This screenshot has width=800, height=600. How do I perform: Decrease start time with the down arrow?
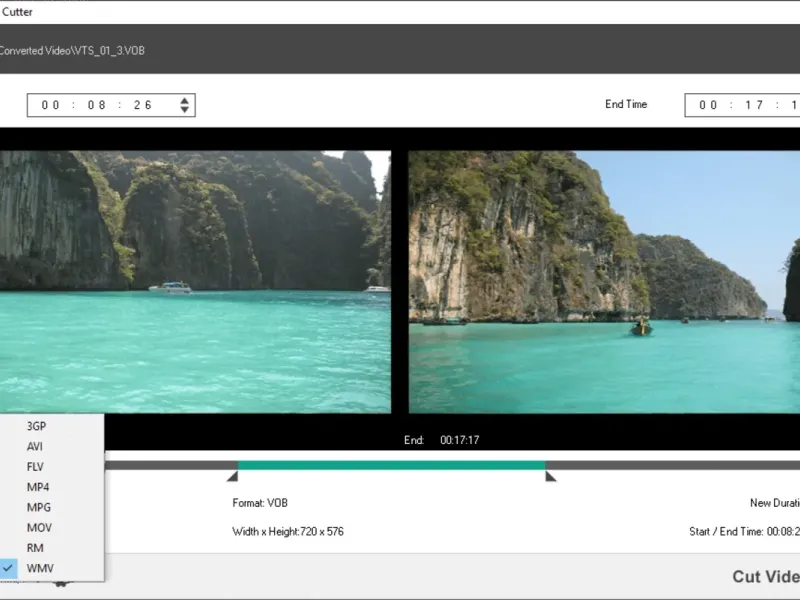pos(185,109)
